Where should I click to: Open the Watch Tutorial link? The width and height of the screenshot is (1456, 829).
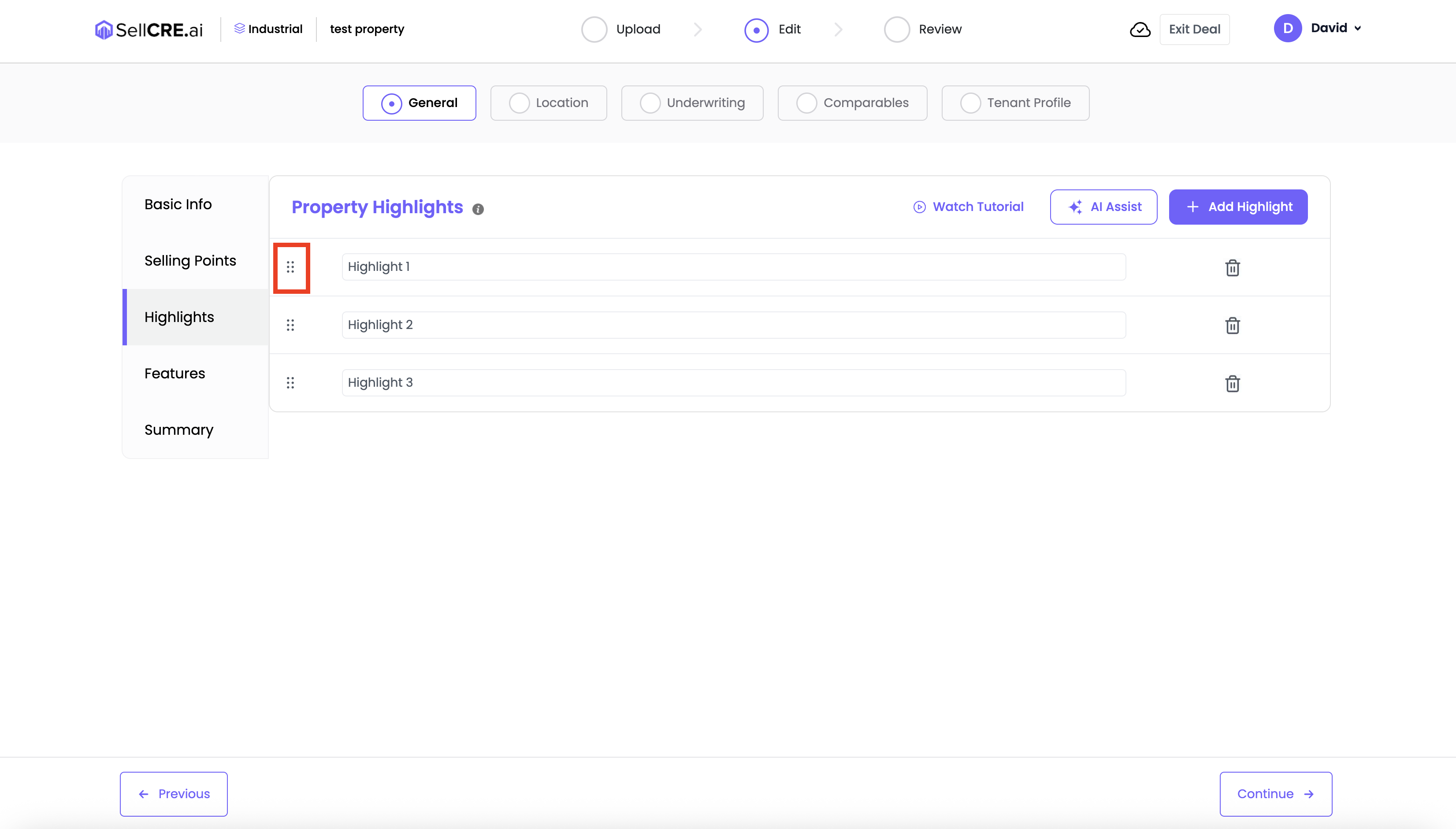pos(969,207)
